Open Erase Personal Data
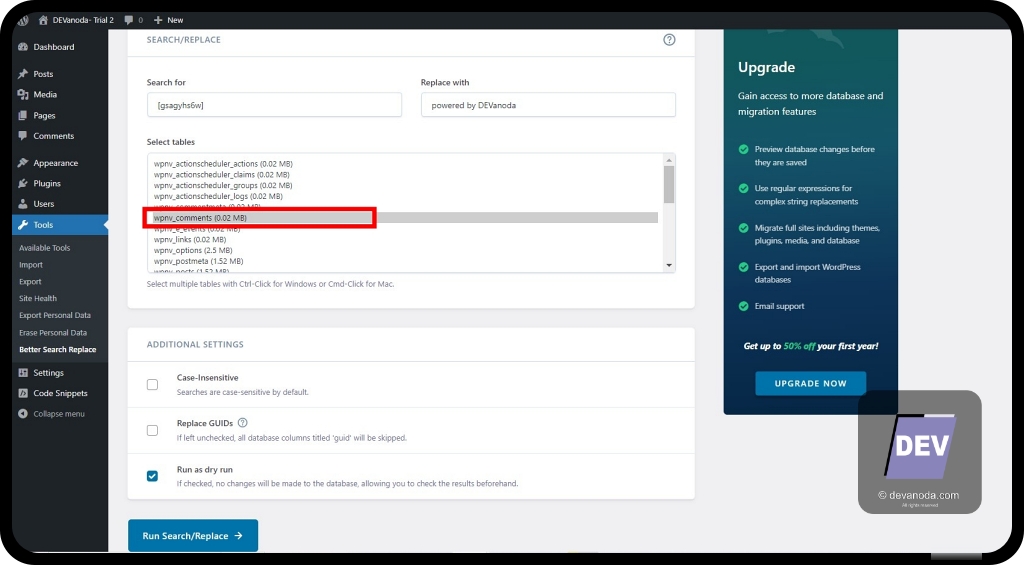 click(x=53, y=332)
